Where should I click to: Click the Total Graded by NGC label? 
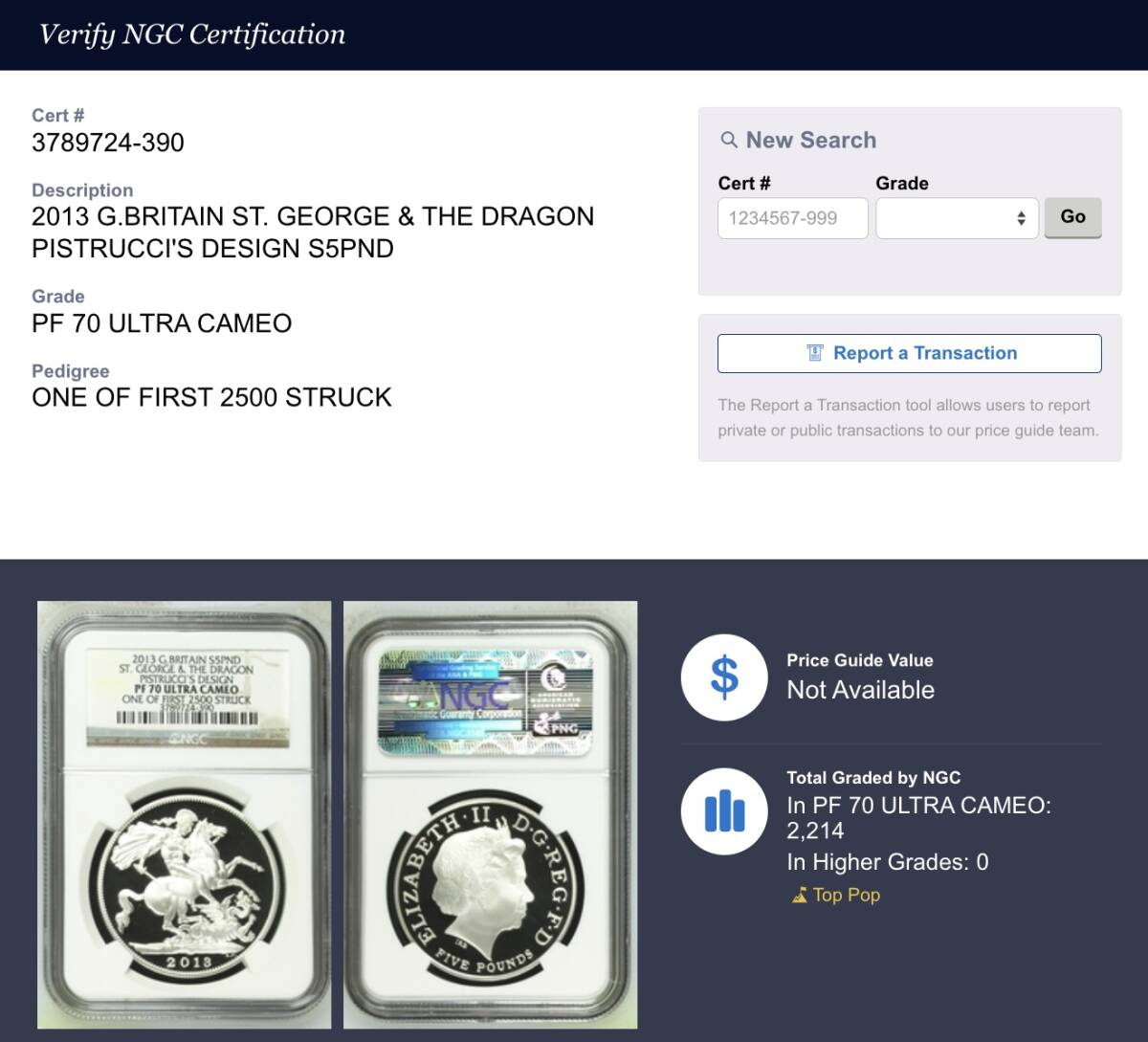click(x=873, y=778)
